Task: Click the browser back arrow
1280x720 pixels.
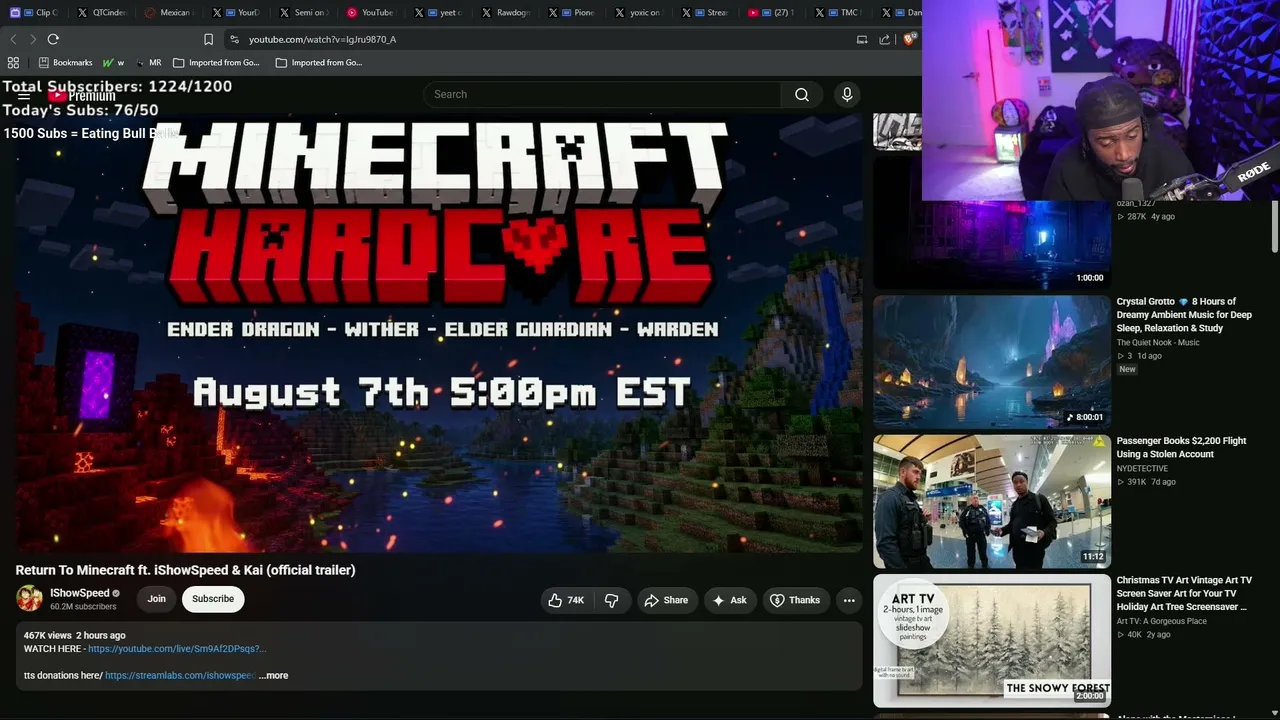Action: [x=13, y=39]
